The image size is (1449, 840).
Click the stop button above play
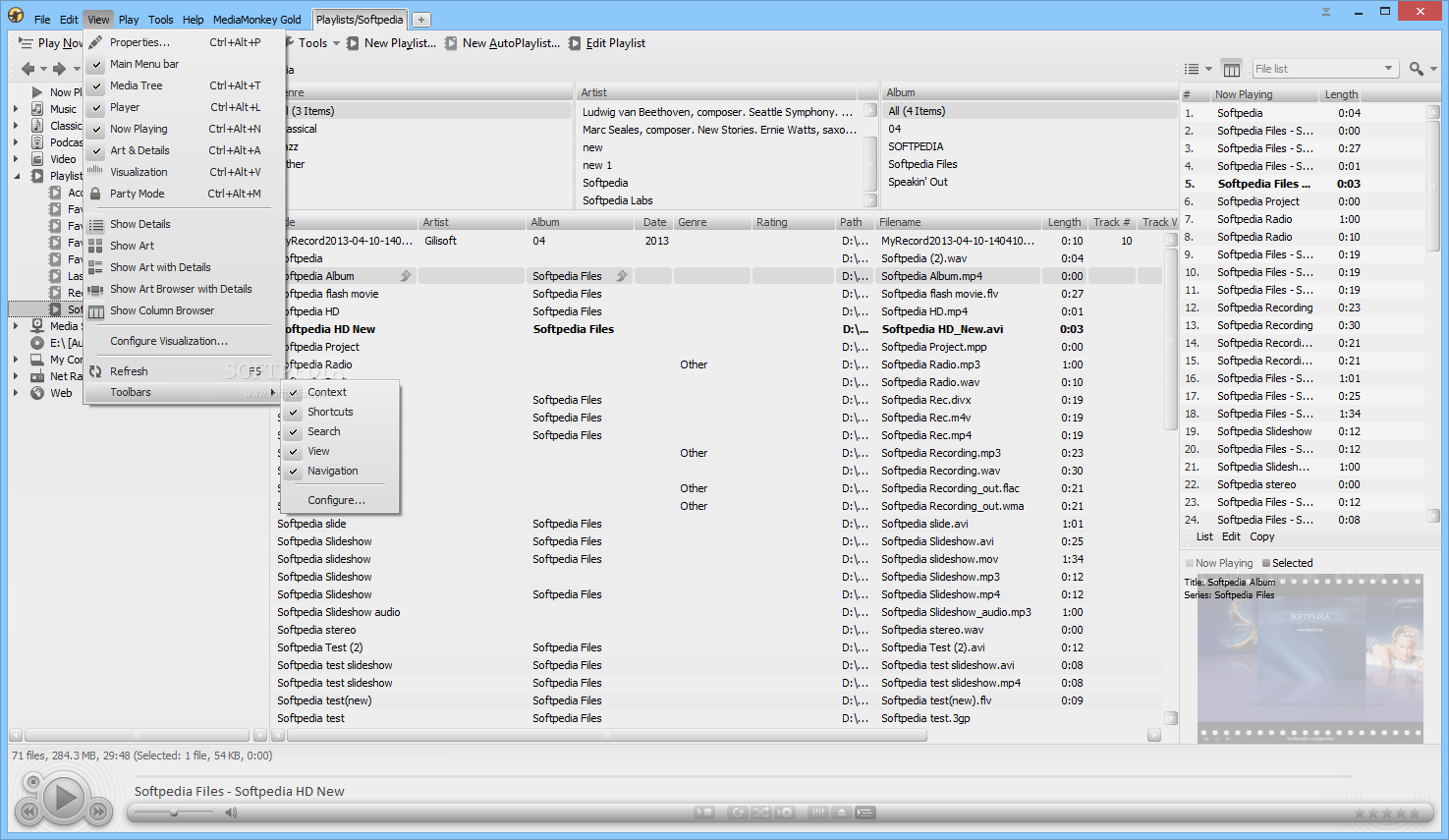coord(32,782)
